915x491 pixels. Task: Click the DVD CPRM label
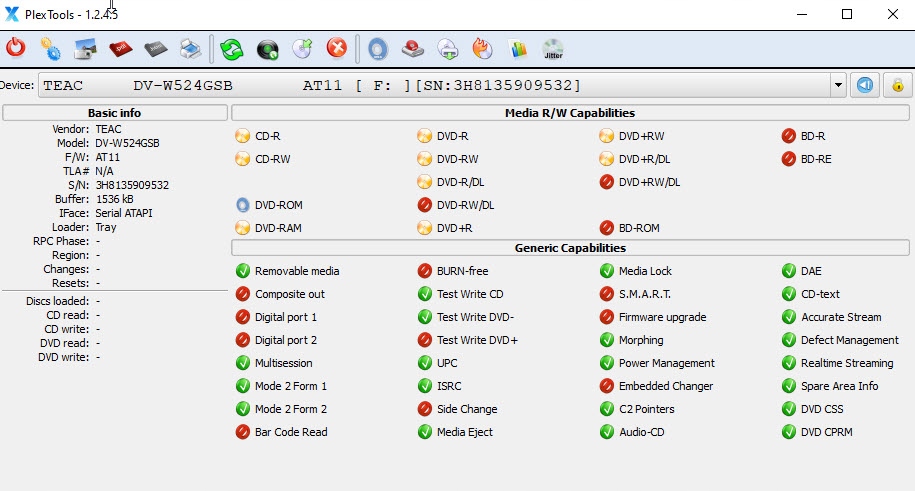coord(826,432)
